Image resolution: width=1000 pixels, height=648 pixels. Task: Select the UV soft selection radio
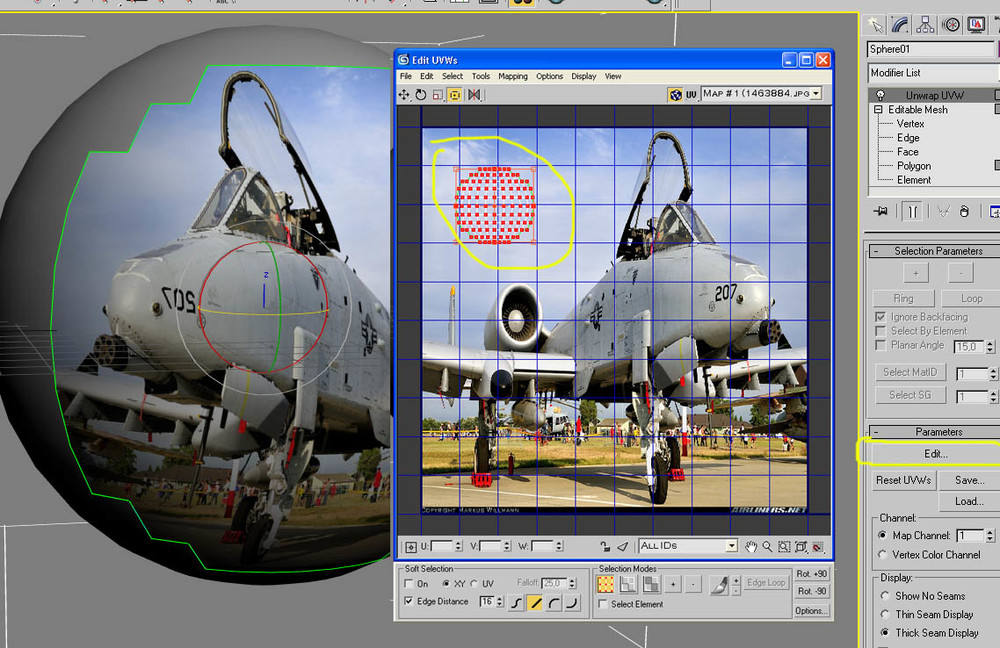[x=474, y=584]
